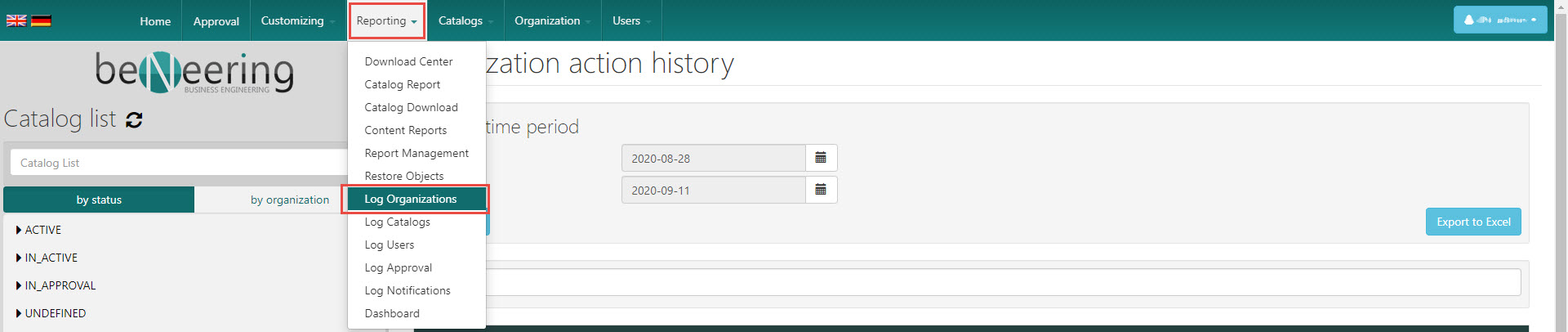Image resolution: width=1568 pixels, height=332 pixels.
Task: Choose Log Catalogs from Reporting menu
Action: pyautogui.click(x=397, y=222)
